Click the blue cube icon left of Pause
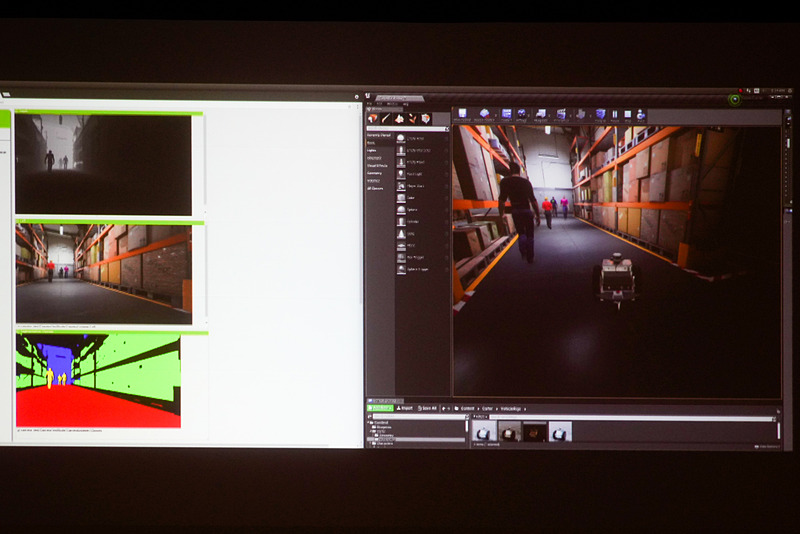 point(601,114)
